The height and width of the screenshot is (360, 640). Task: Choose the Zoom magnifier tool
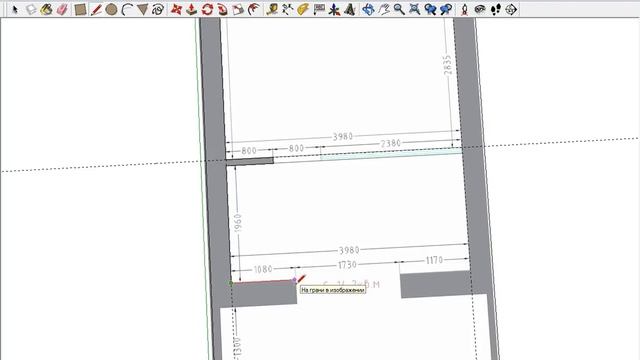pos(399,9)
